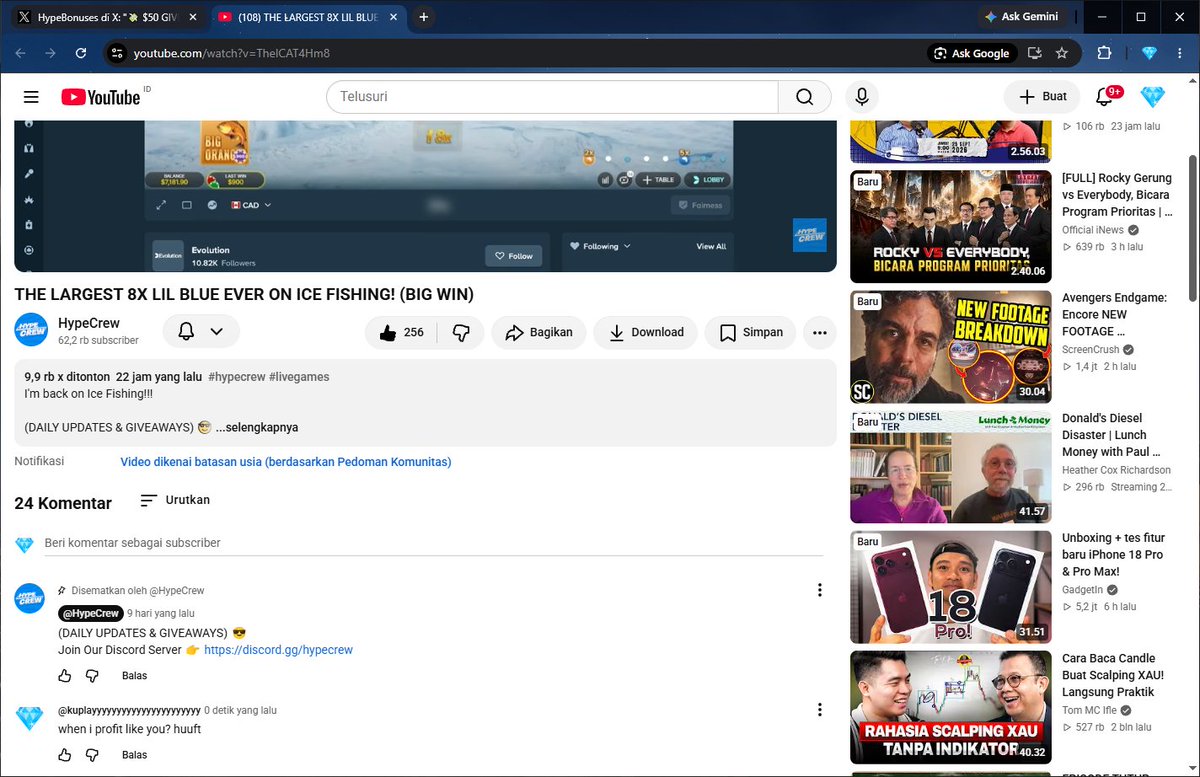
Task: Dislike the HypeCrew video
Action: (x=461, y=332)
